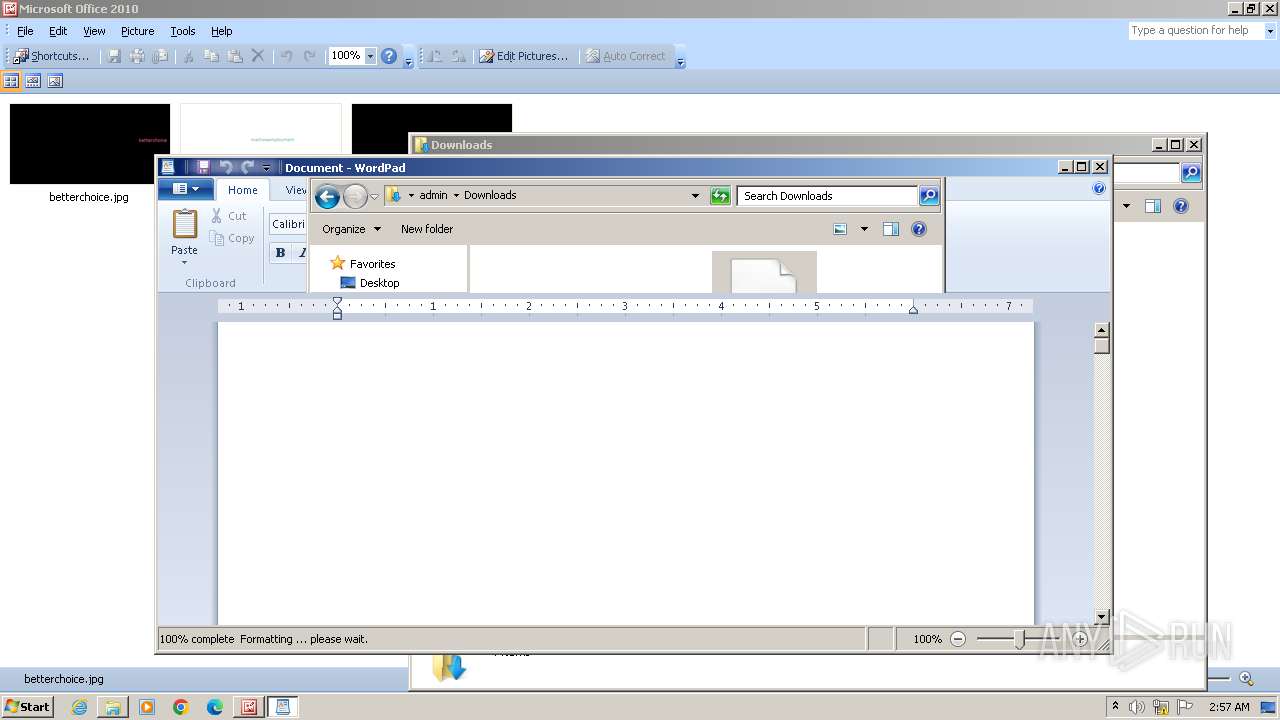Viewport: 1280px width, 720px height.
Task: Click the Redo arrow in Picture Manager toolbar
Action: [x=310, y=56]
